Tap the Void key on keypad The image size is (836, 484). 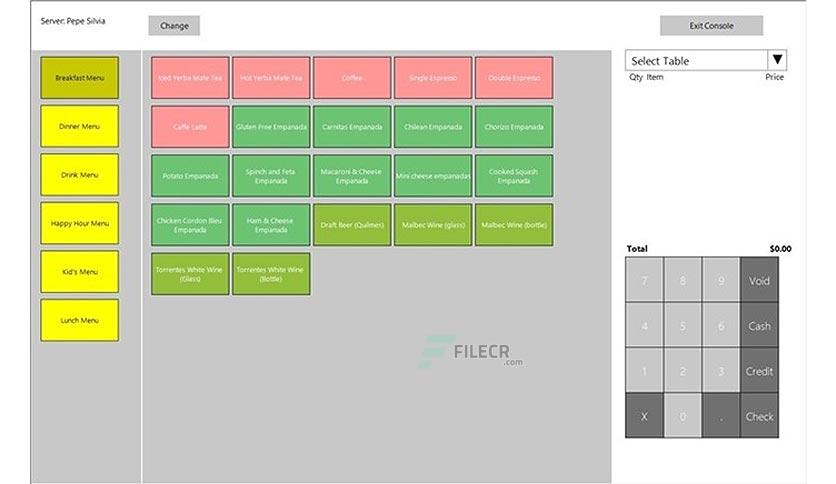point(759,280)
